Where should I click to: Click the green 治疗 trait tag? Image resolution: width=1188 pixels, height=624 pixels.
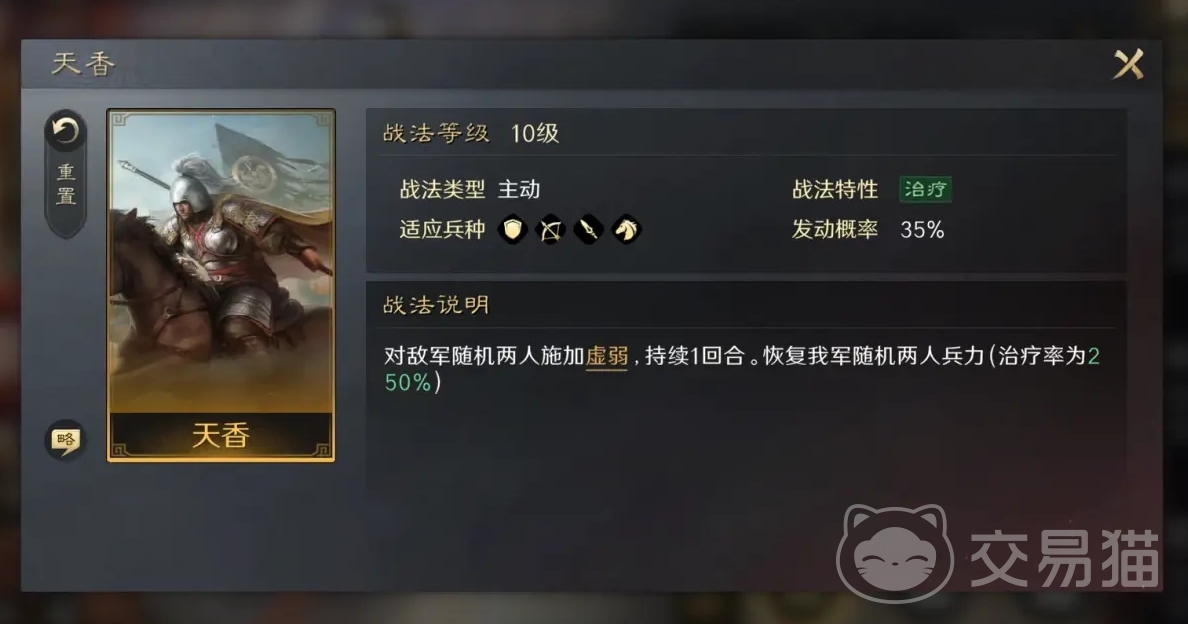[925, 189]
